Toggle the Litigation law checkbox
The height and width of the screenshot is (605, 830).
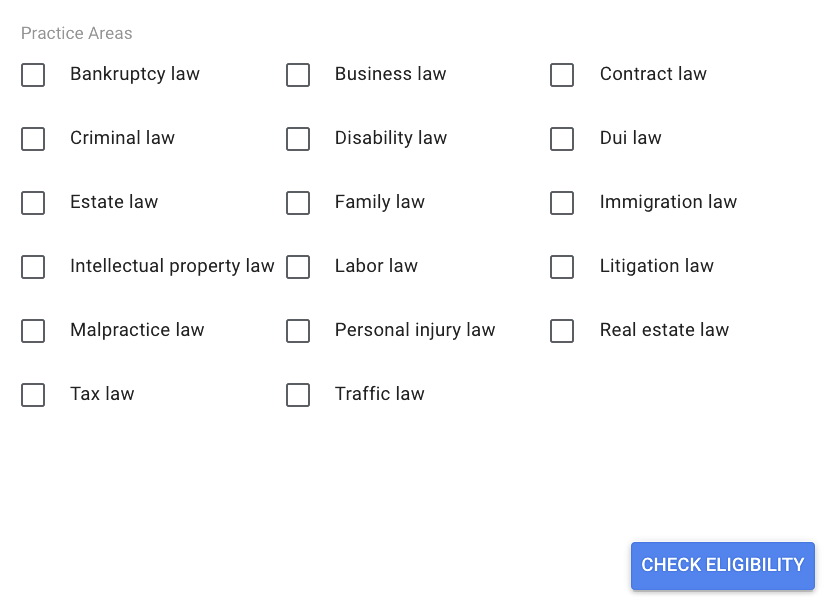[562, 267]
